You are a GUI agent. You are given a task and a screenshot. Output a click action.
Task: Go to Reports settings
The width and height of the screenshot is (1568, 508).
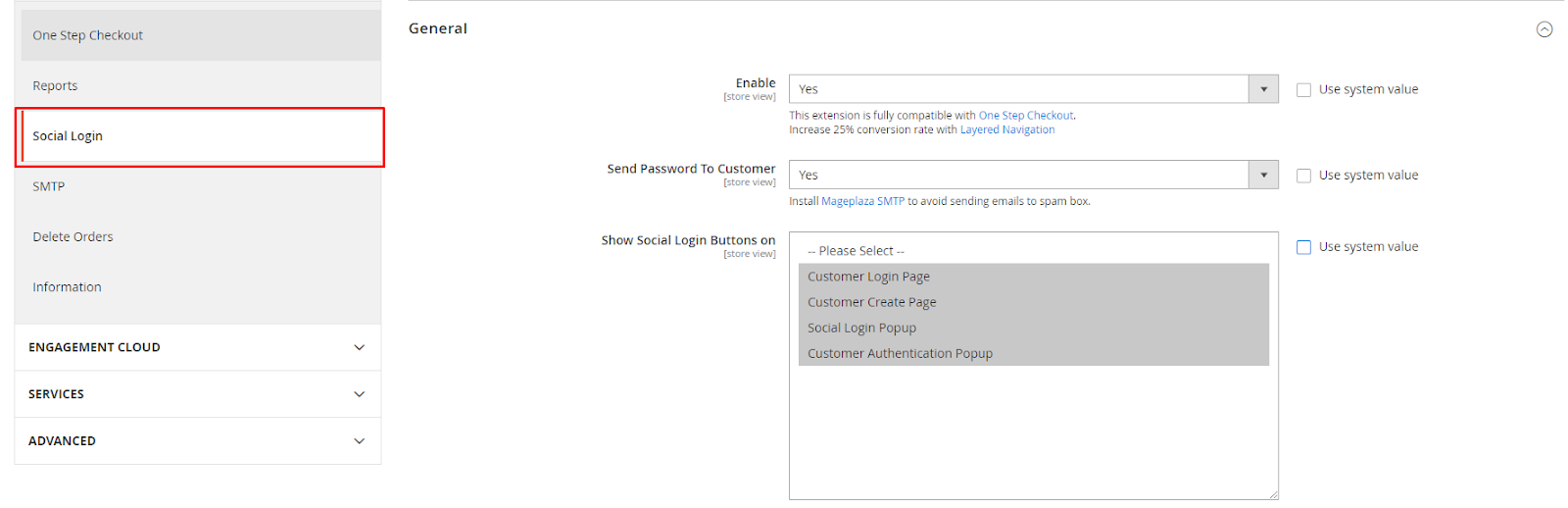tap(55, 86)
